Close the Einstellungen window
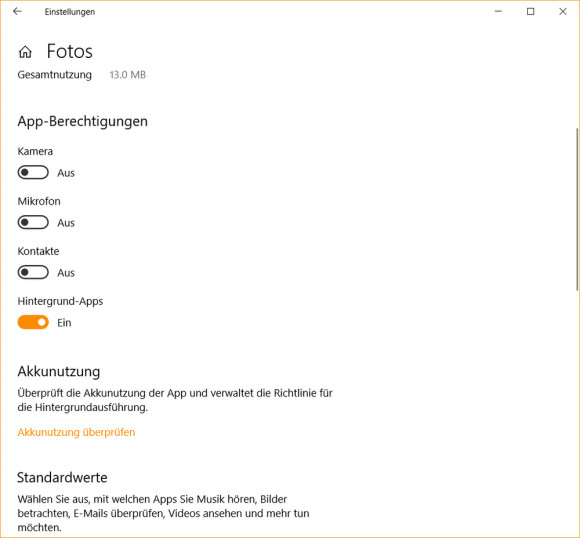This screenshot has width=580, height=538. click(x=563, y=11)
